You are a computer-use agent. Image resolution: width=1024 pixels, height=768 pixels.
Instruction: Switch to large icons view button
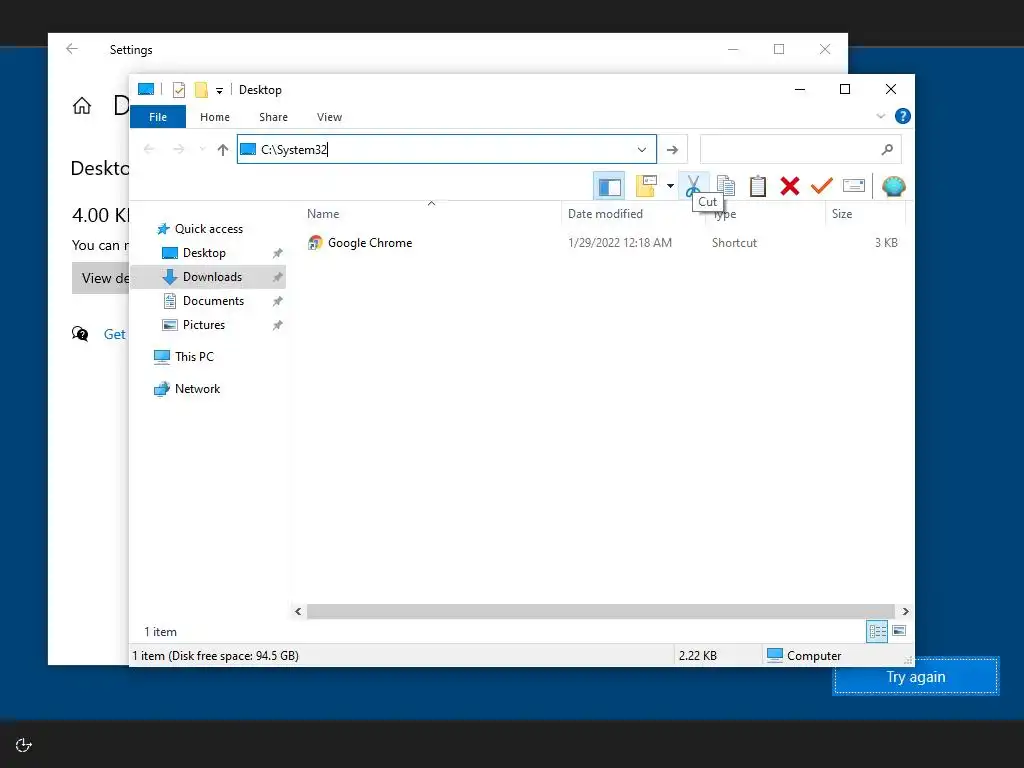[899, 631]
